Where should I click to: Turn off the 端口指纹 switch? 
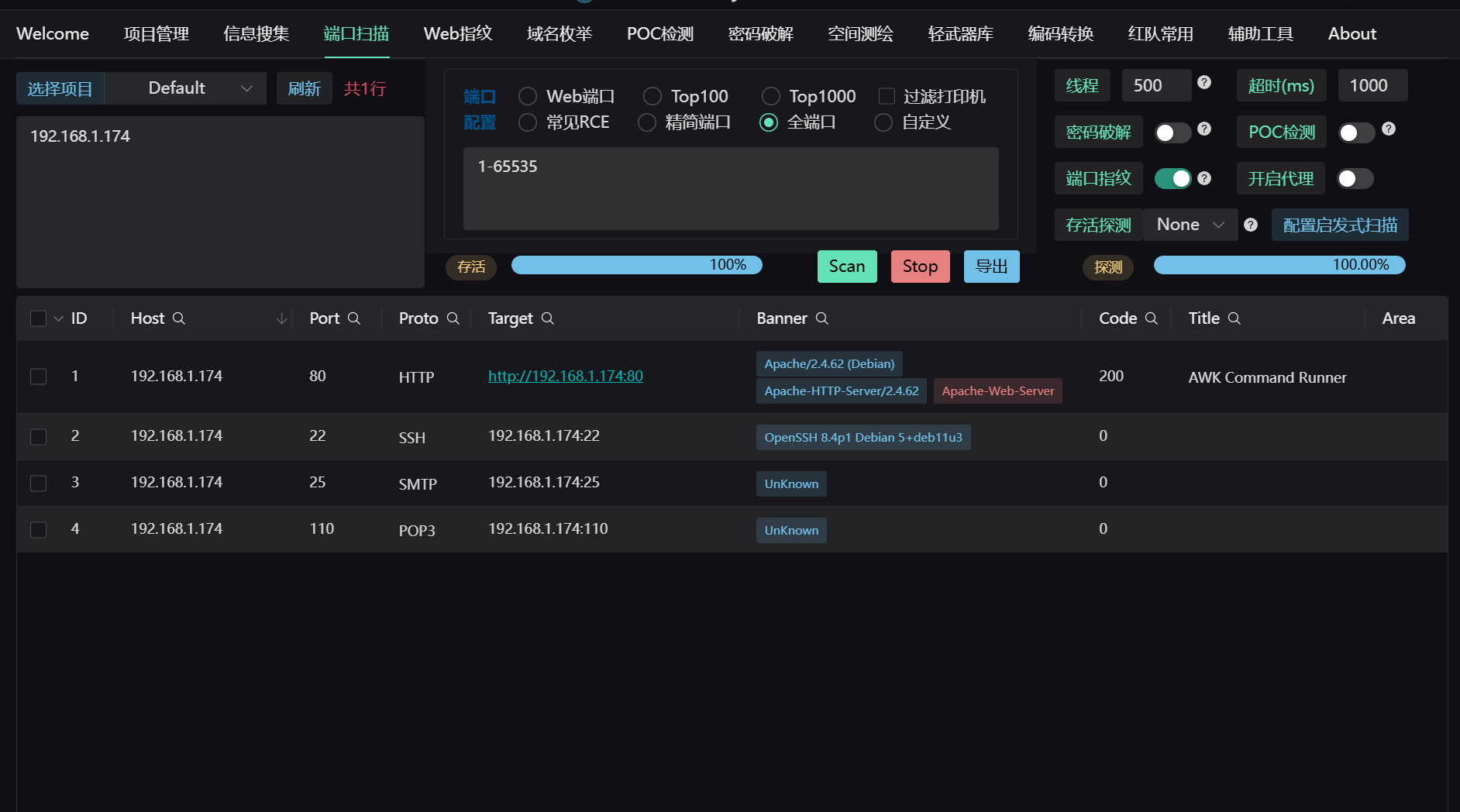click(1173, 179)
